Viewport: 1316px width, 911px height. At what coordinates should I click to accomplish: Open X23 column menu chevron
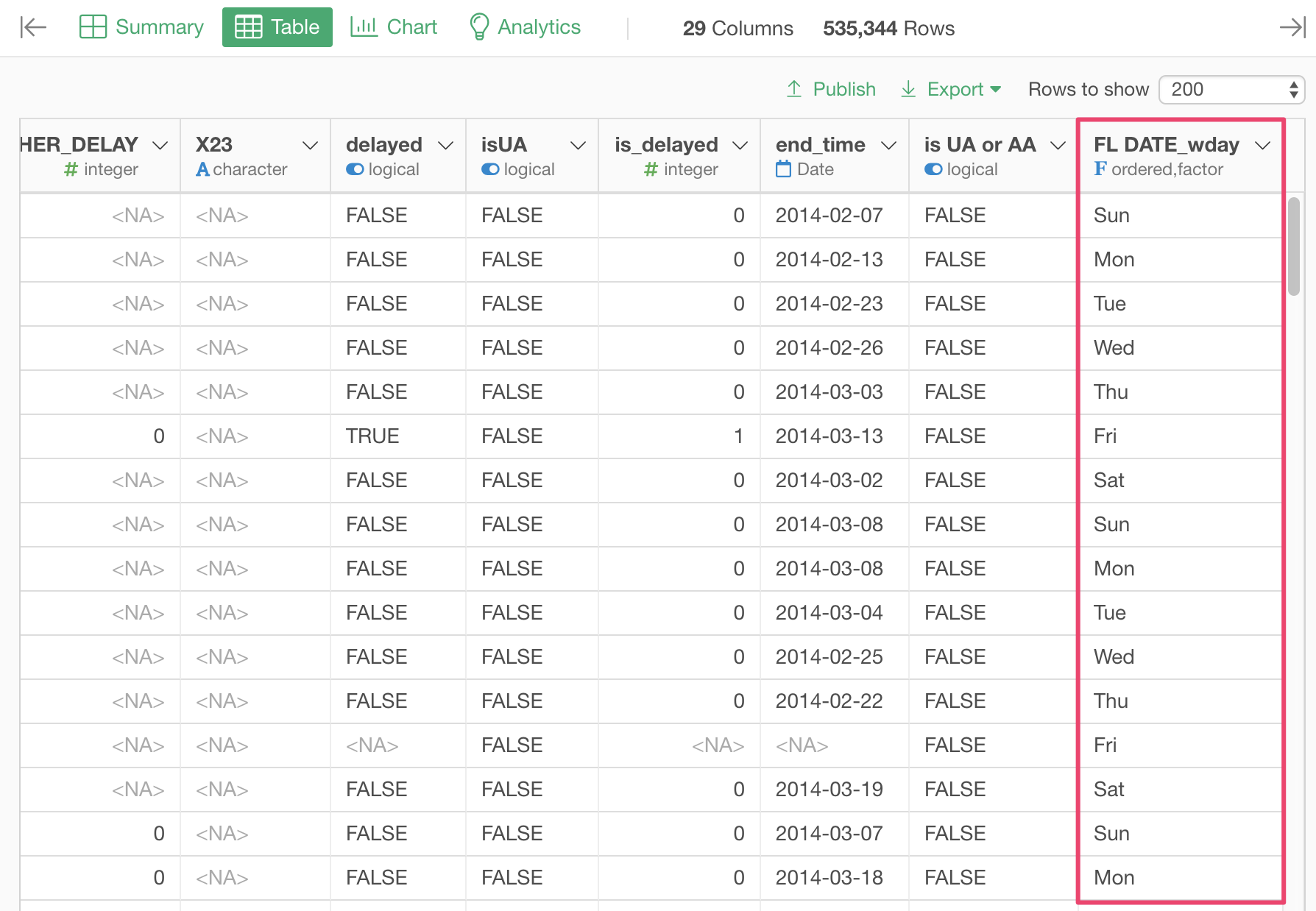click(x=311, y=145)
